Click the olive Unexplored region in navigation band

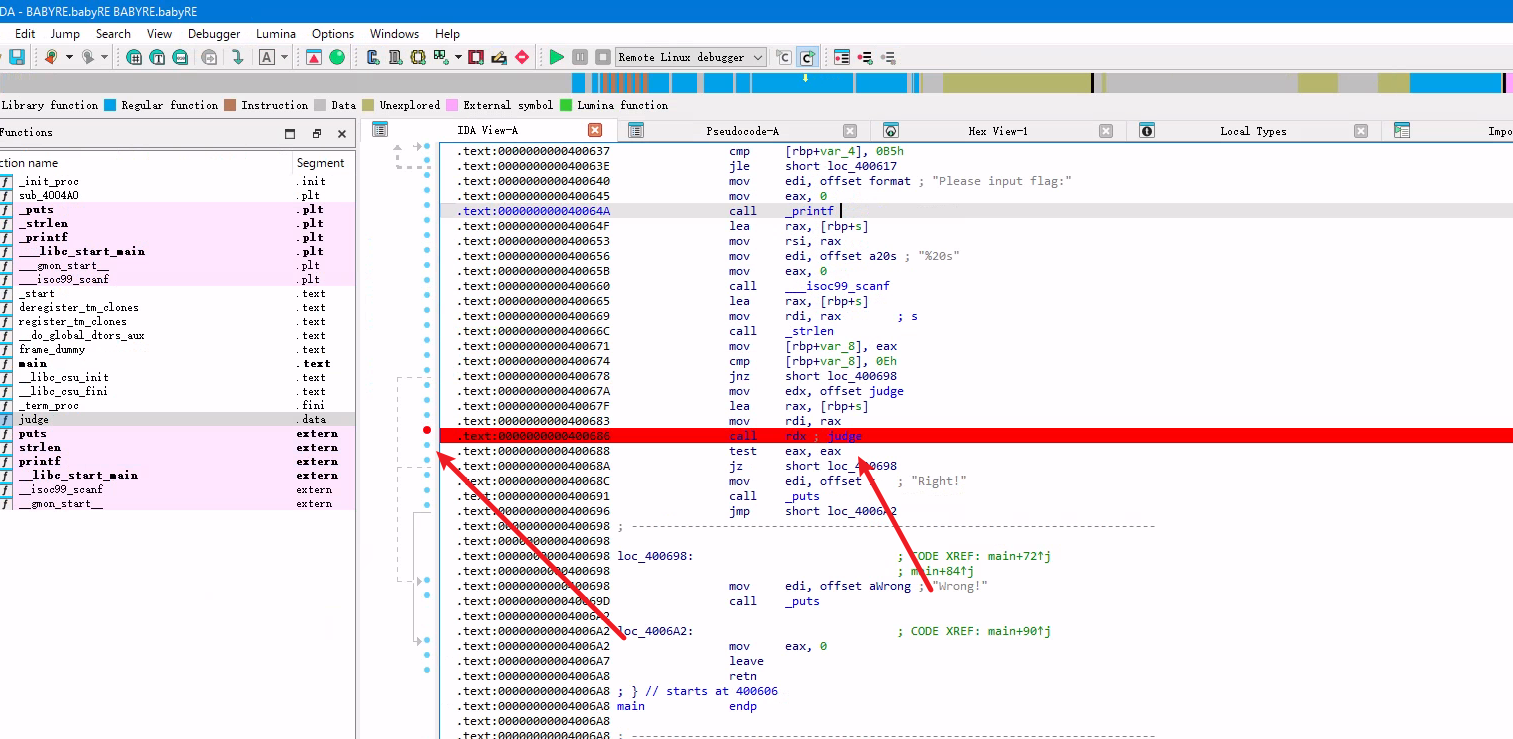(1015, 83)
